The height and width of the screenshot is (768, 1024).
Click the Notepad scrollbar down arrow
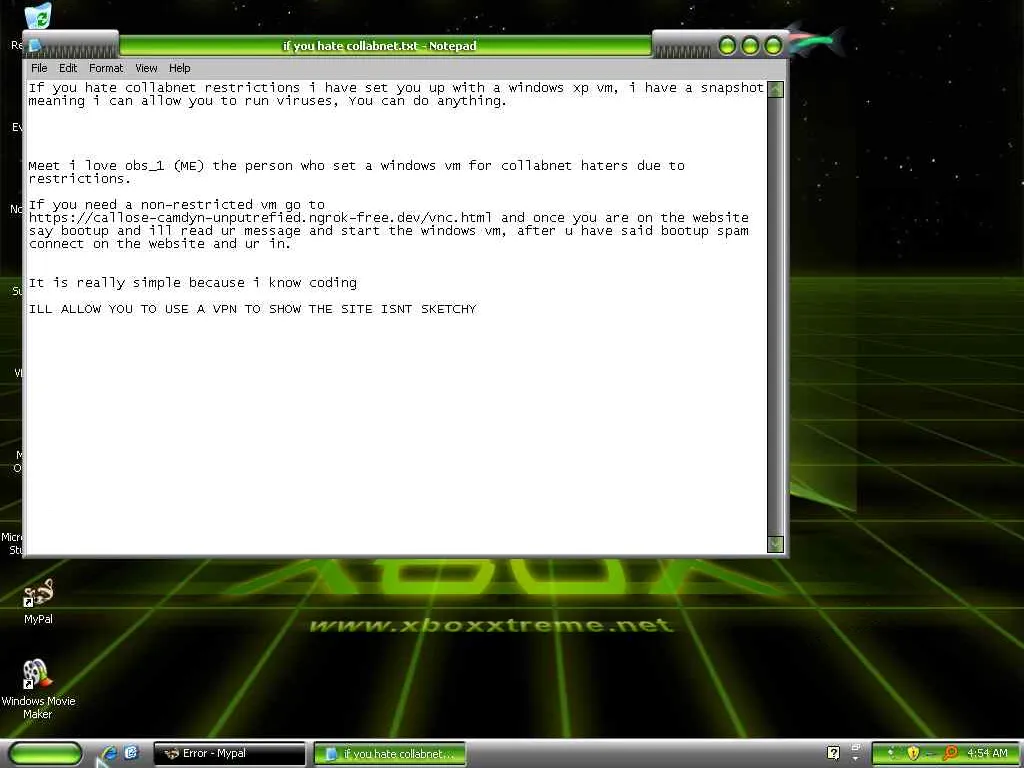point(775,544)
